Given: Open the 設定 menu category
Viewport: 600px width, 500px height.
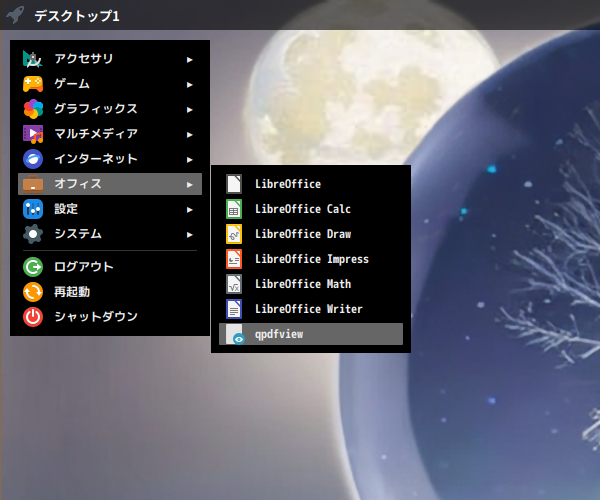Looking at the screenshot, I should tap(110, 209).
